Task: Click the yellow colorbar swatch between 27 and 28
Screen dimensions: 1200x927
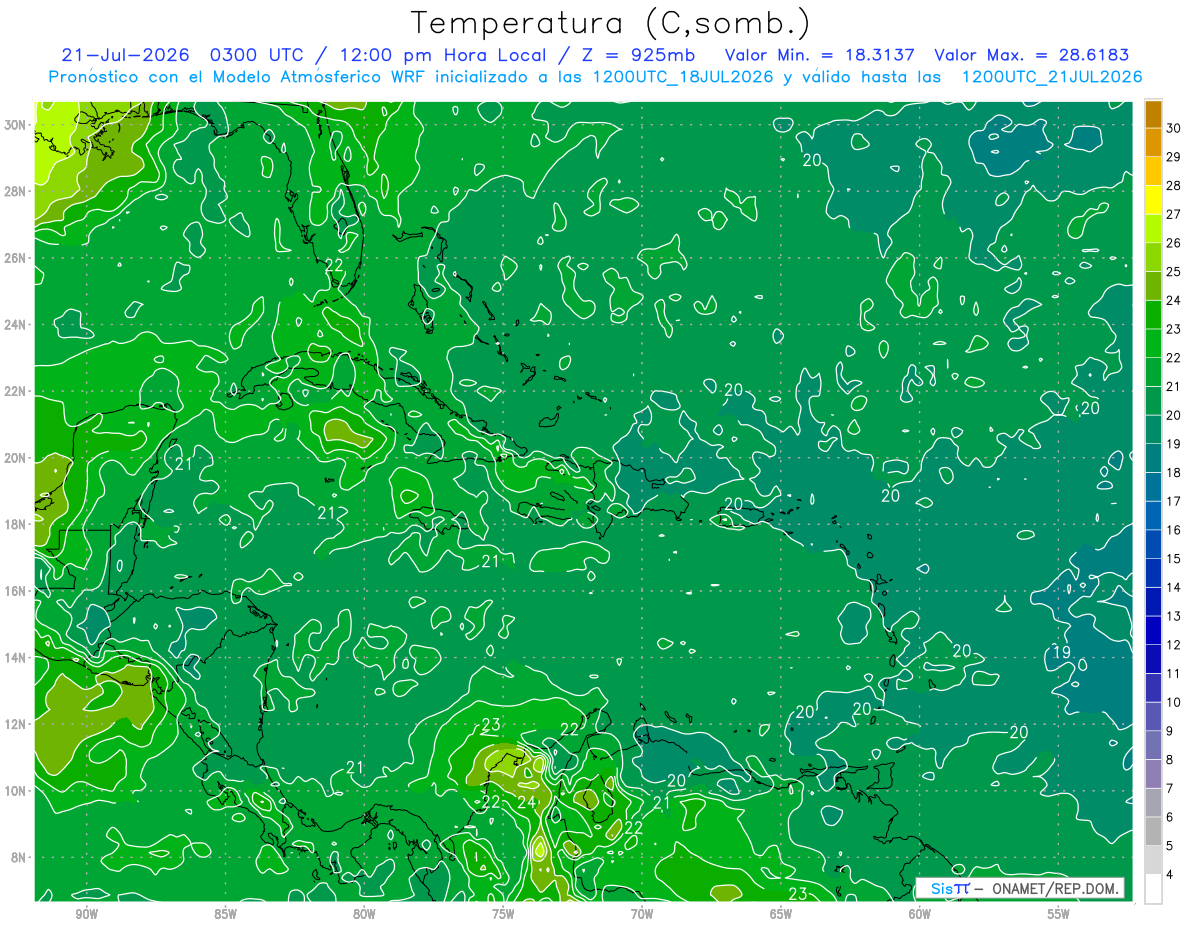Action: point(1153,200)
